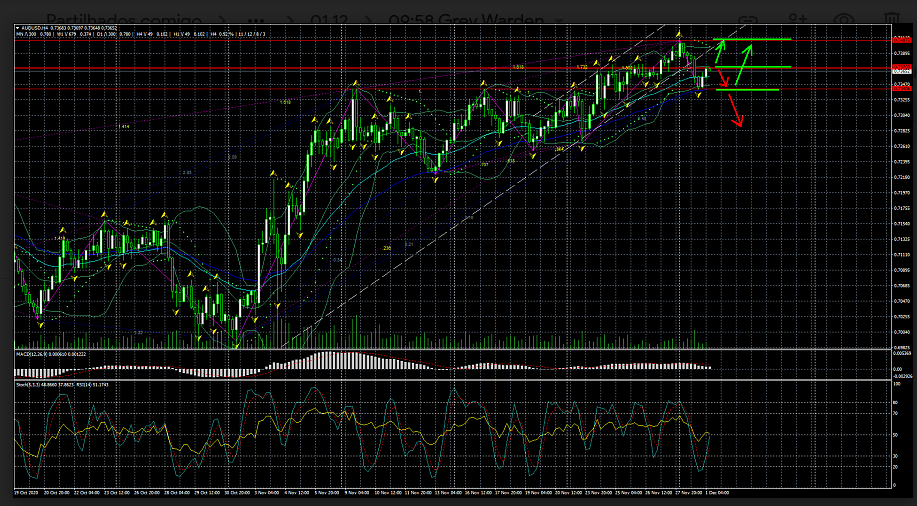Click the tallest MACD histogram bars

coord(328,359)
